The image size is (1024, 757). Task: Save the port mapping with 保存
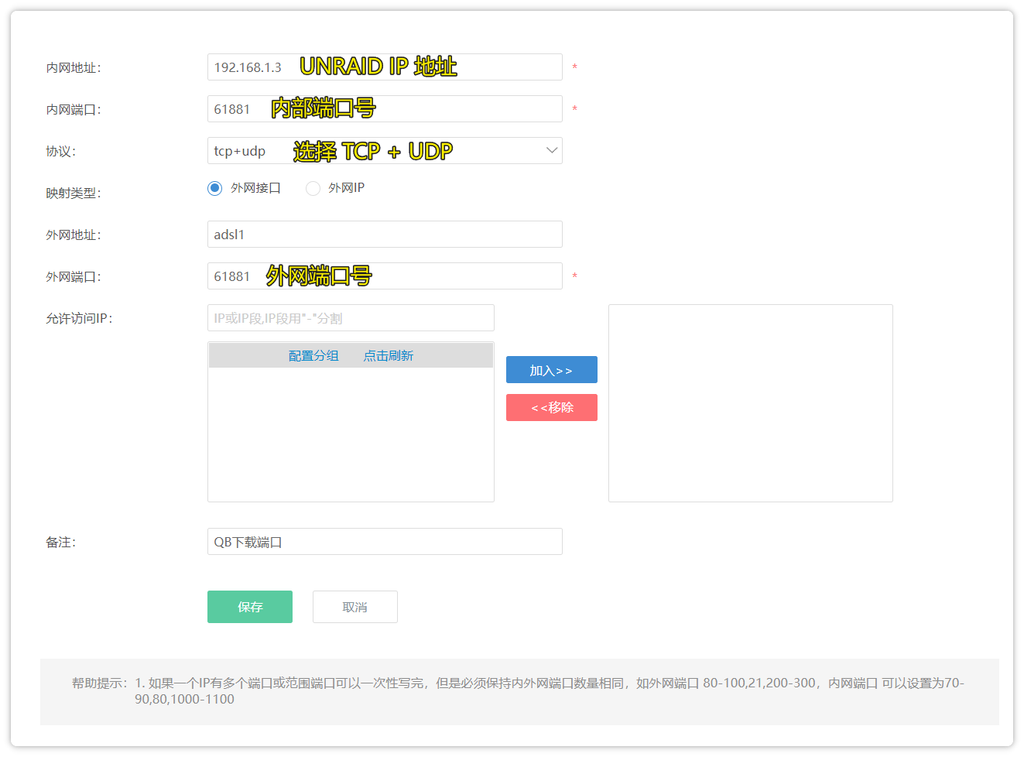click(x=250, y=607)
